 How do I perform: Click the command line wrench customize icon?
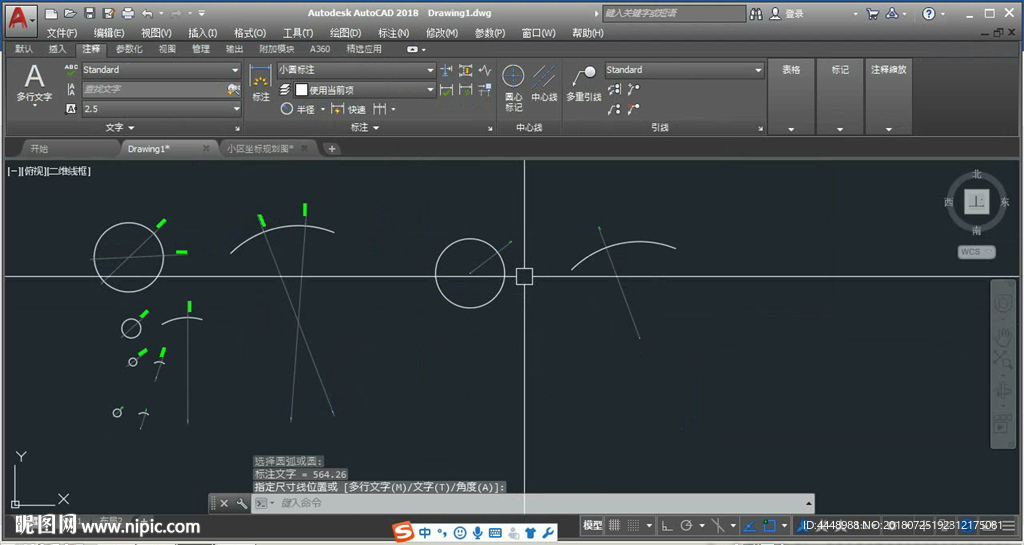pyautogui.click(x=242, y=503)
